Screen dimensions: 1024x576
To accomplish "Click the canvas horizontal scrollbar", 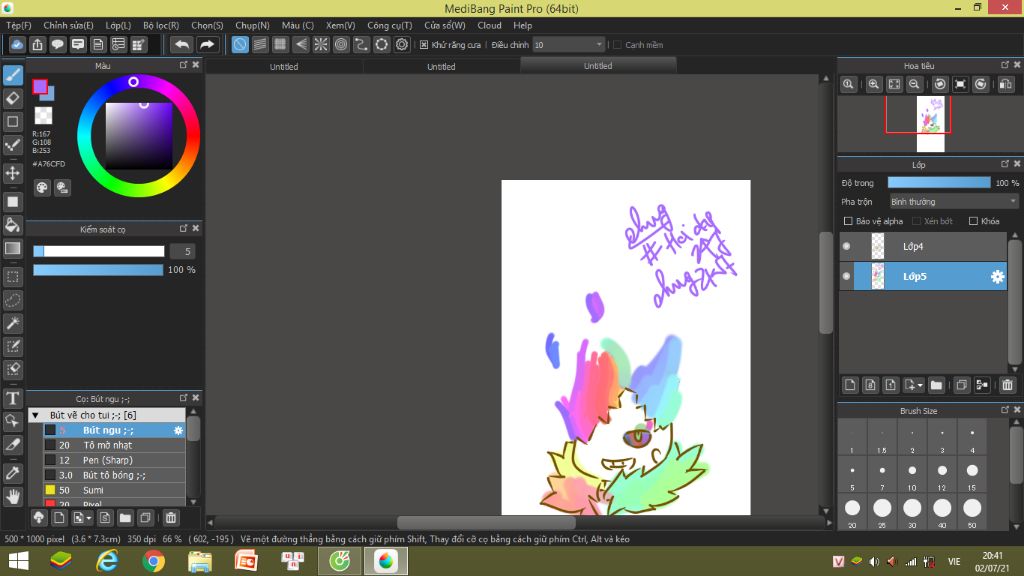I will [486, 522].
